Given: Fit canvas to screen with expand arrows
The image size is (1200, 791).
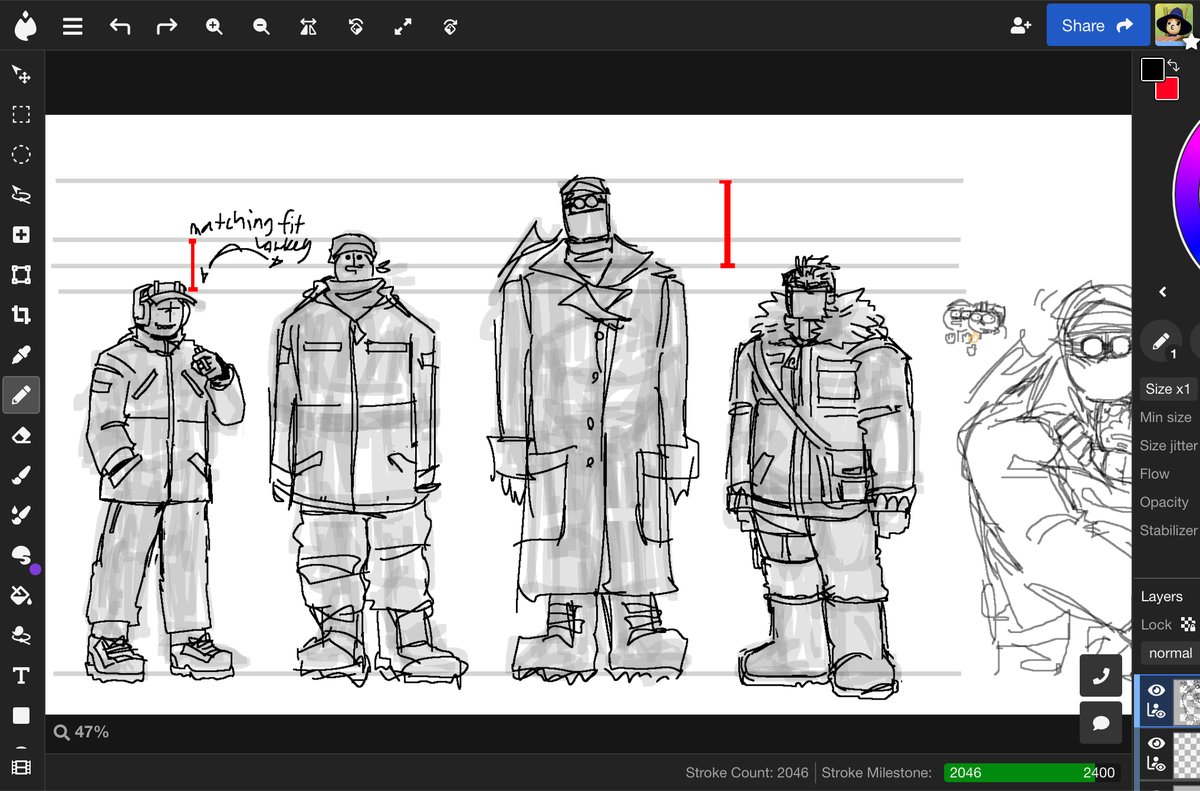Looking at the screenshot, I should [403, 27].
